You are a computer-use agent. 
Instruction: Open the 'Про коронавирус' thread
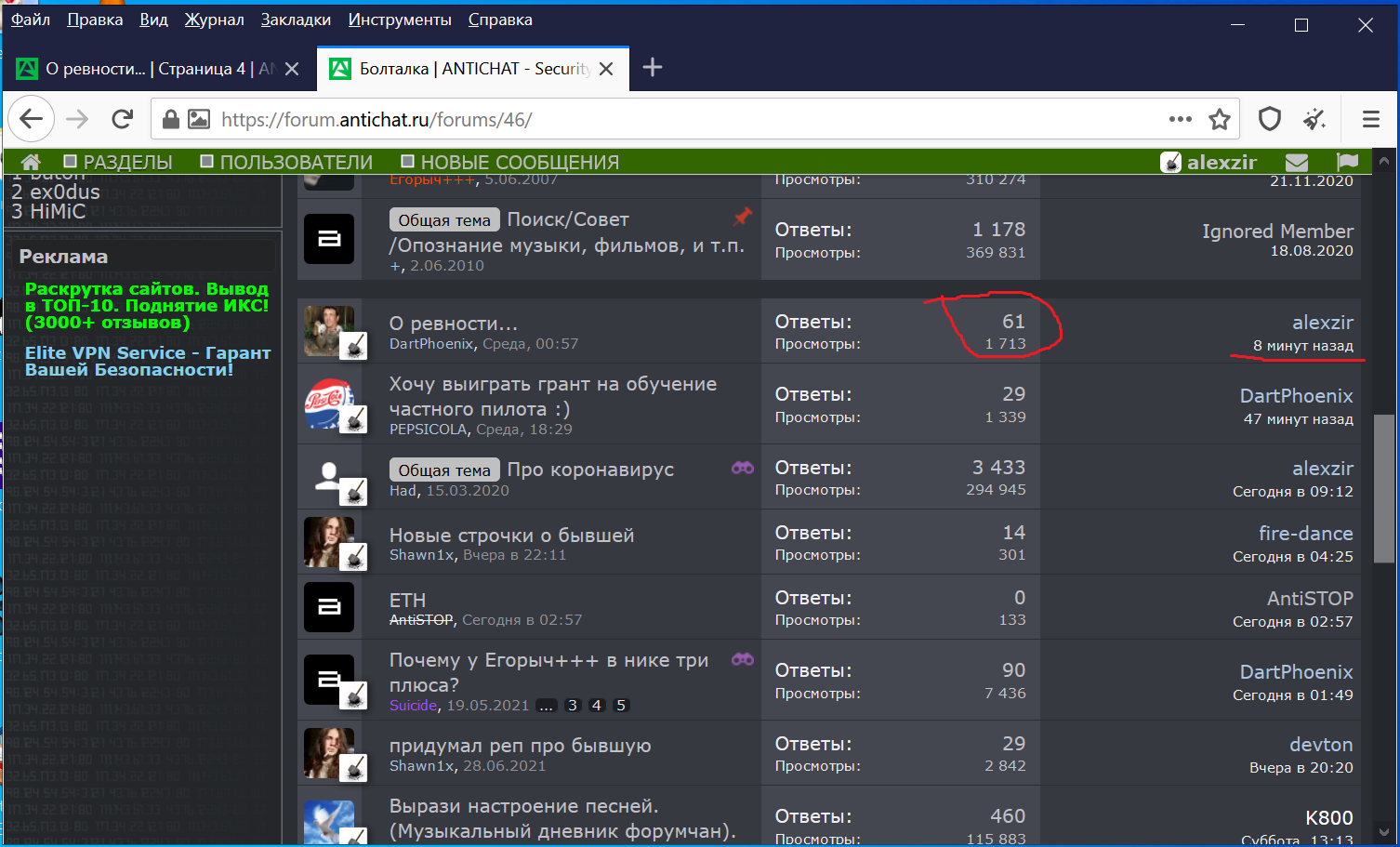pyautogui.click(x=589, y=470)
